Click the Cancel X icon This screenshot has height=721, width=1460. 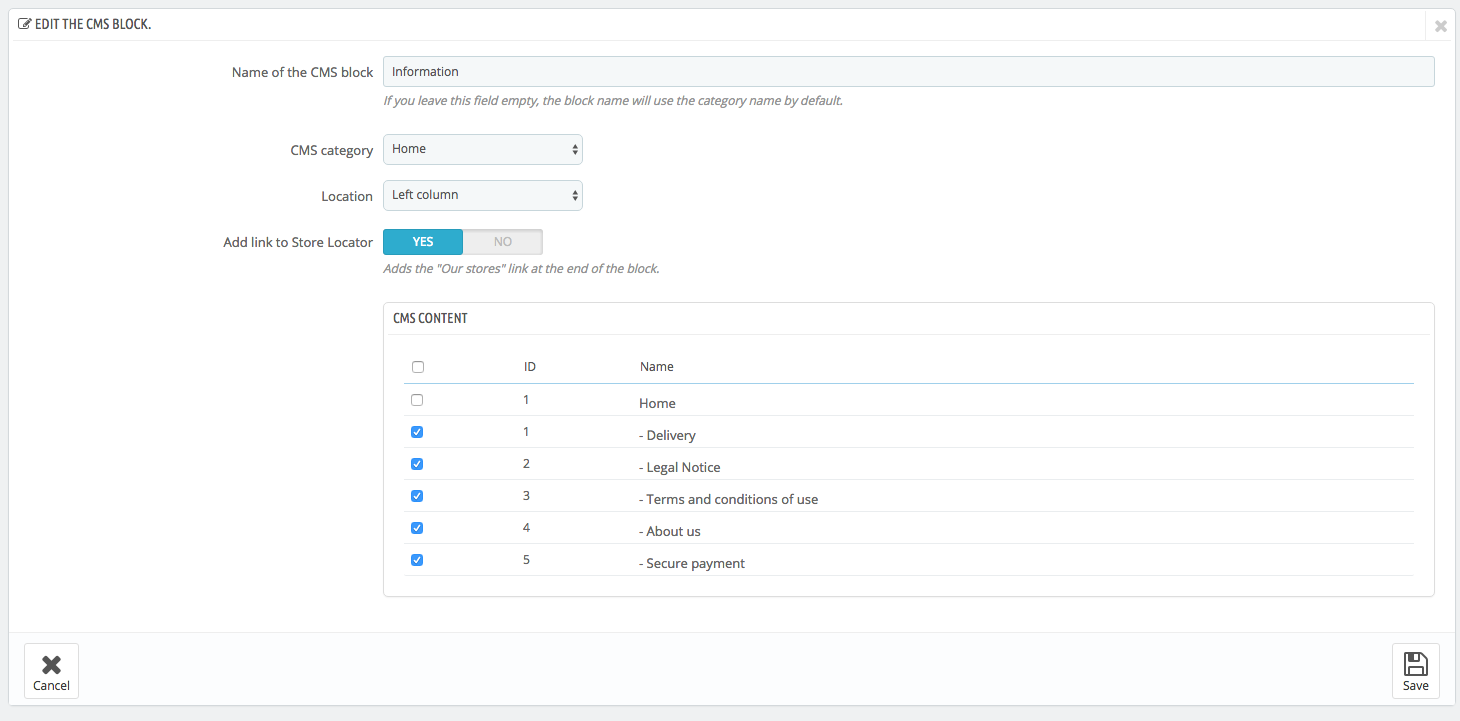click(x=51, y=664)
